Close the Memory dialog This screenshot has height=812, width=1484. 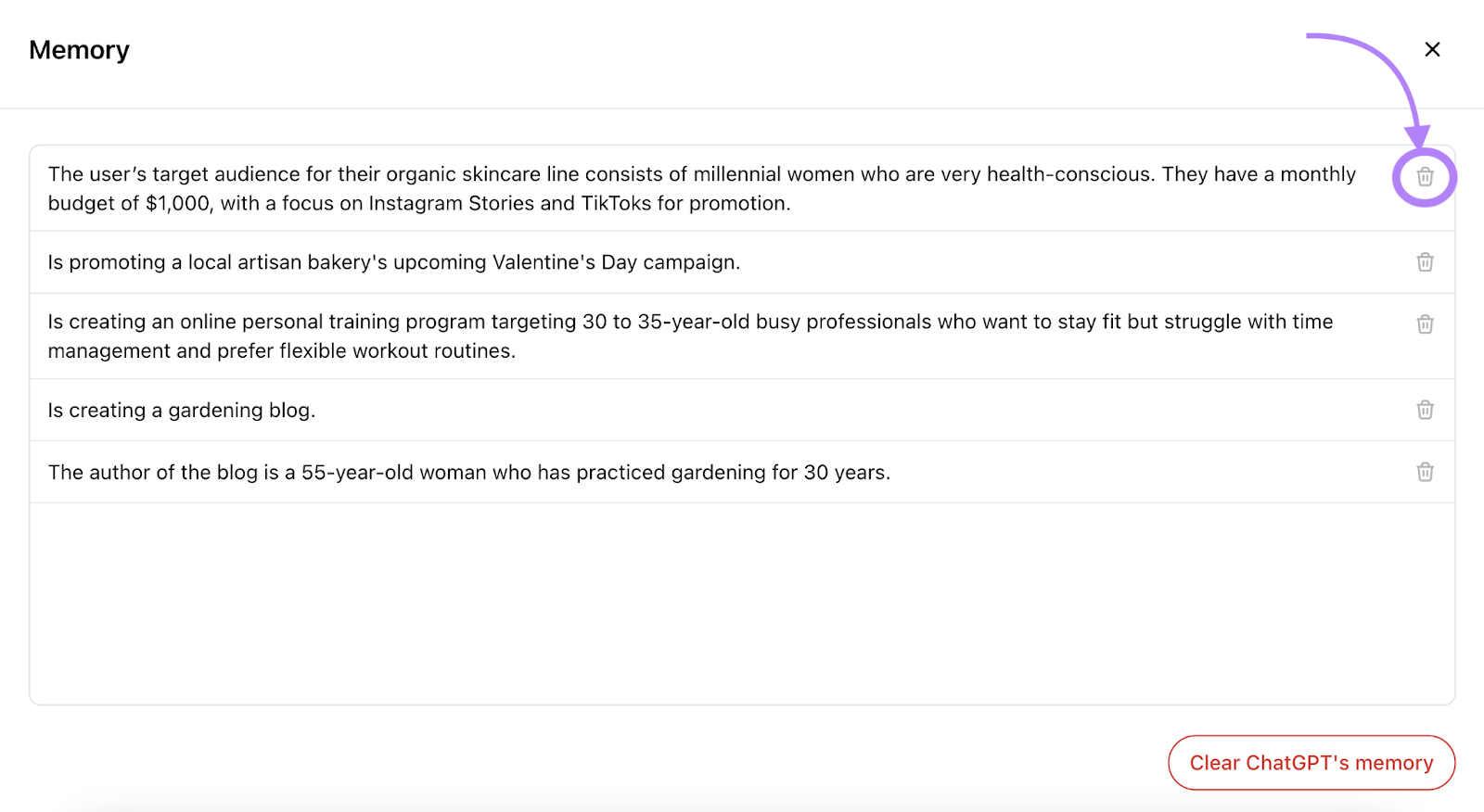tap(1432, 49)
